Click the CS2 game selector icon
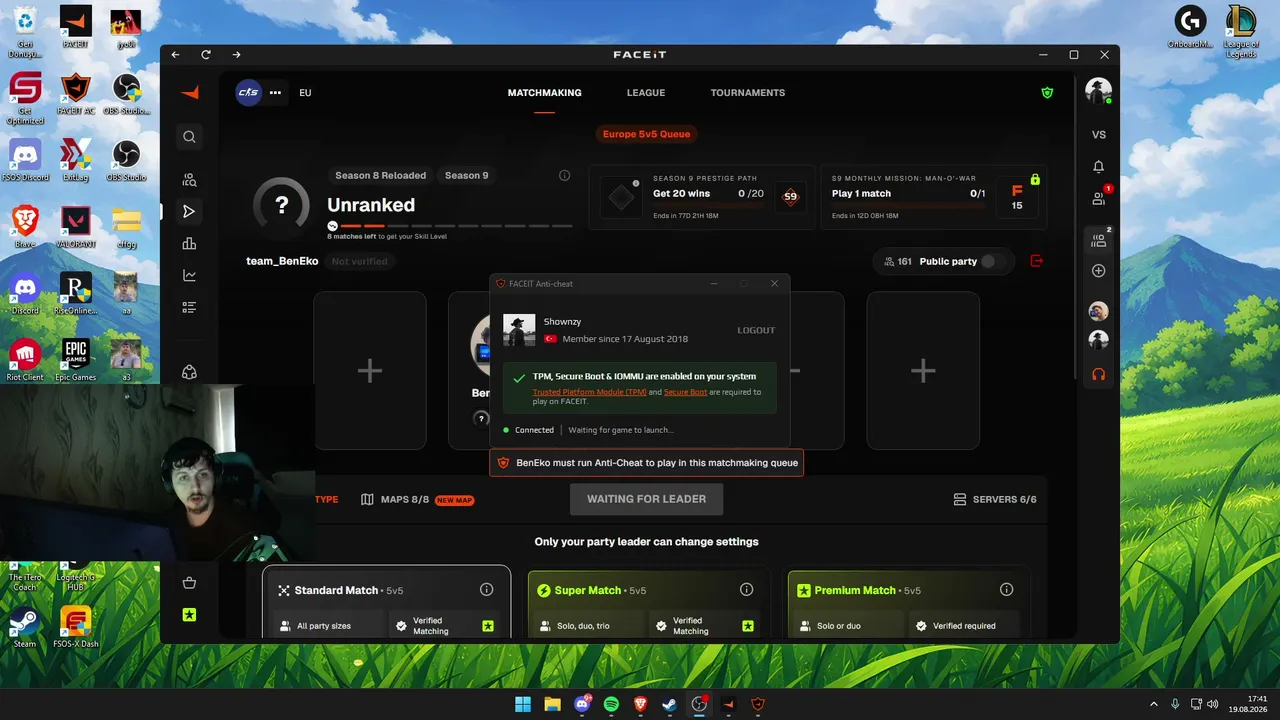Image resolution: width=1280 pixels, height=720 pixels. click(248, 93)
